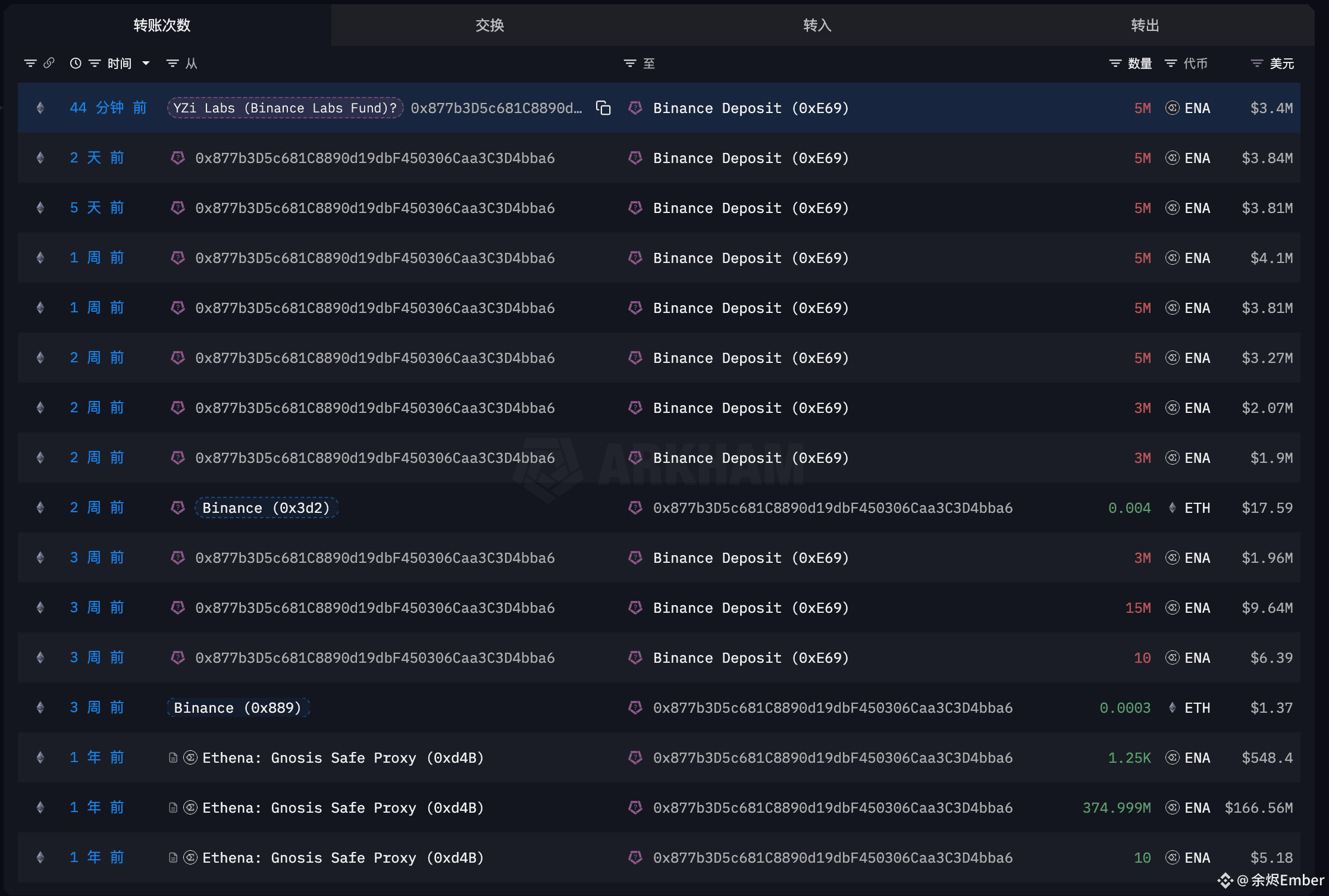Click the Binance (0x3d2) sender tag
This screenshot has width=1329, height=896.
pyautogui.click(x=266, y=507)
